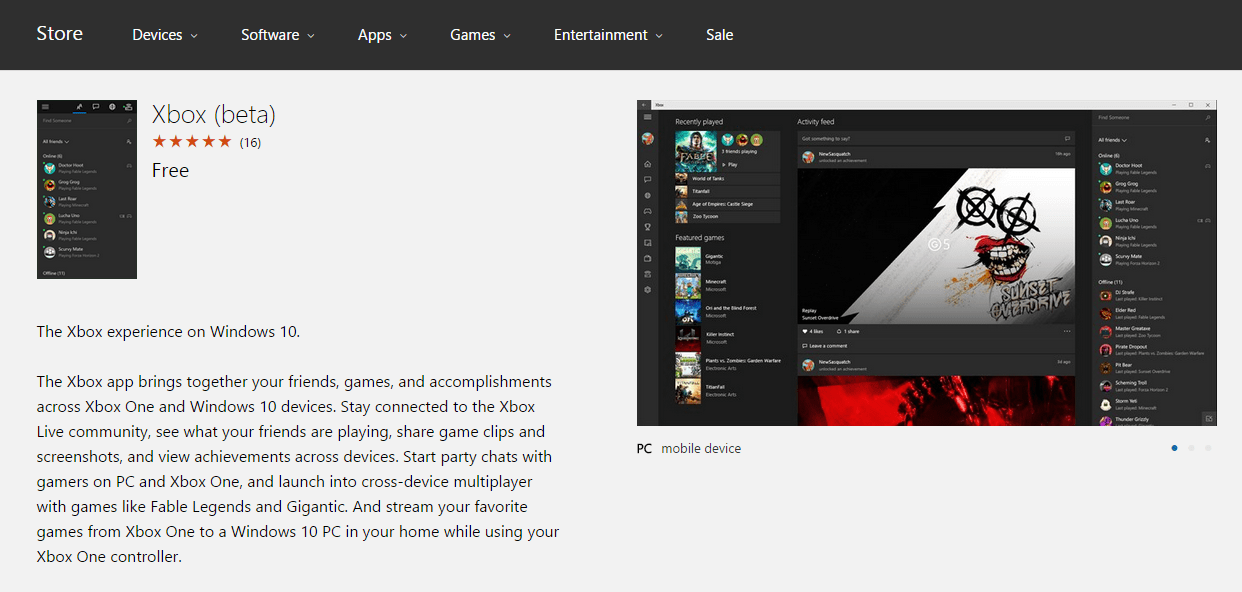Image resolution: width=1242 pixels, height=592 pixels.
Task: Click 'The Xbox experience on Windows 10.' text
Action: 168,332
